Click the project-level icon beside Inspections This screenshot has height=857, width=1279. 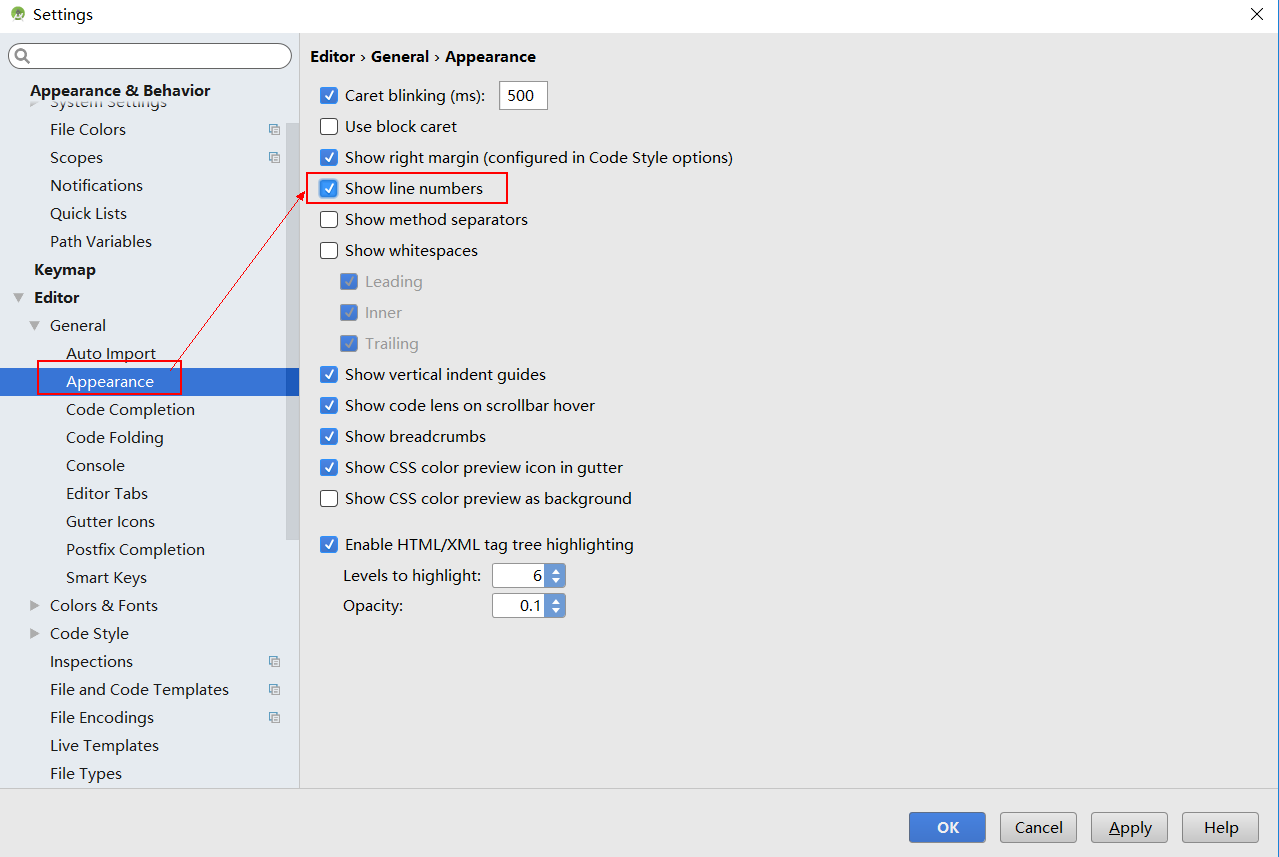(274, 662)
